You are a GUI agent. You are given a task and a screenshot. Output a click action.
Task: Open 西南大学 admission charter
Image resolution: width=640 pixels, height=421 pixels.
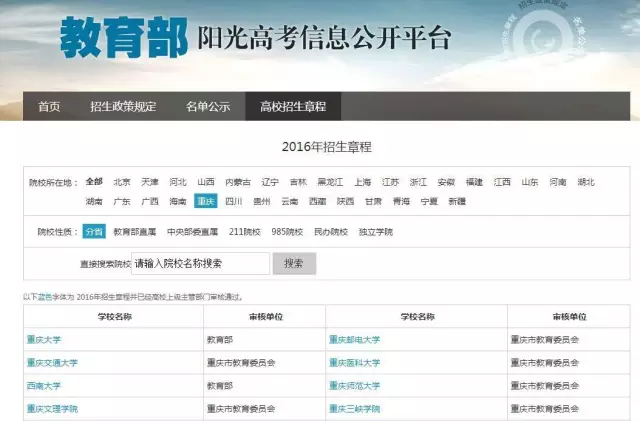point(44,385)
